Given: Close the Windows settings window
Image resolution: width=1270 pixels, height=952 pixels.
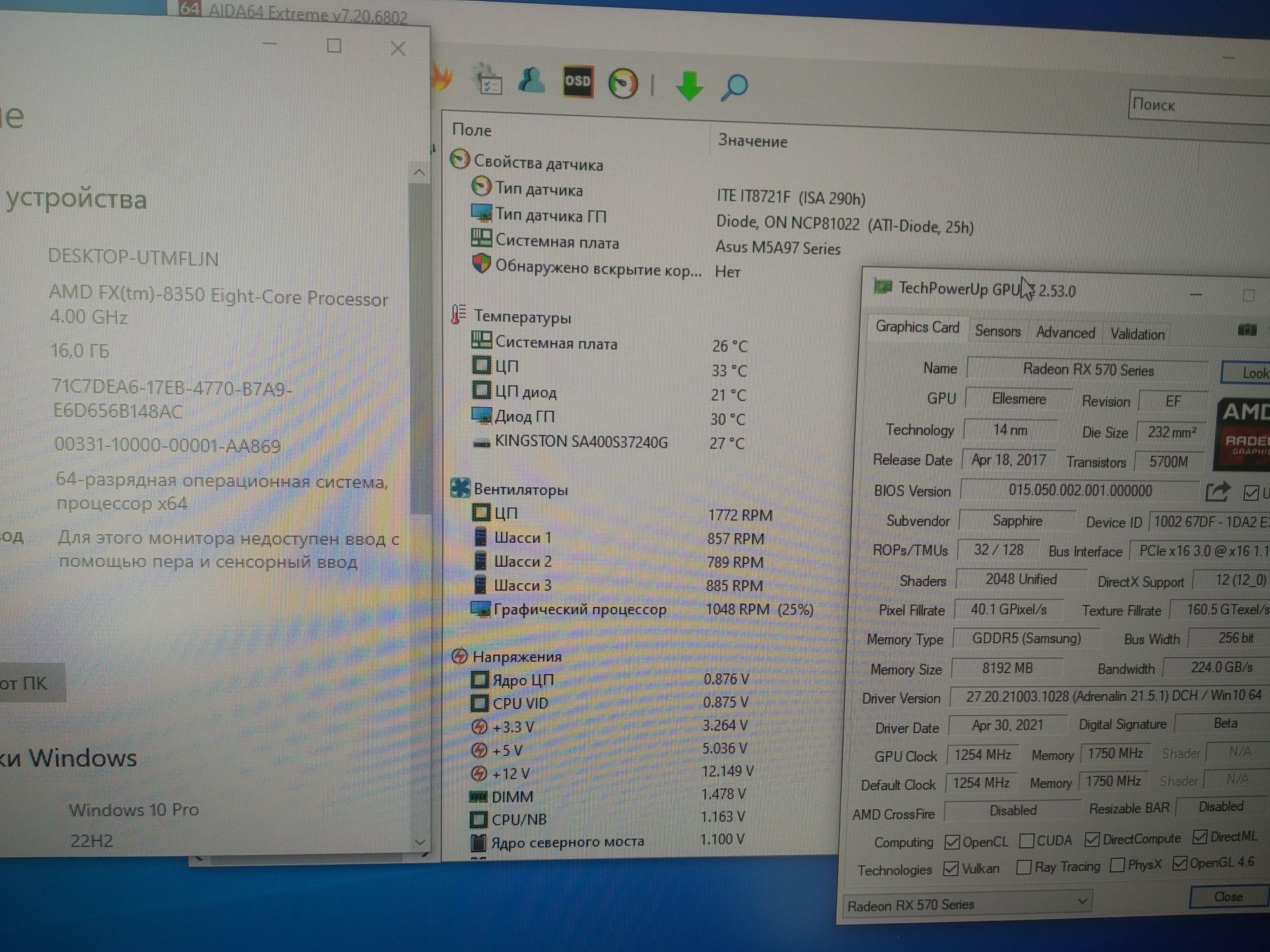Looking at the screenshot, I should pyautogui.click(x=398, y=48).
